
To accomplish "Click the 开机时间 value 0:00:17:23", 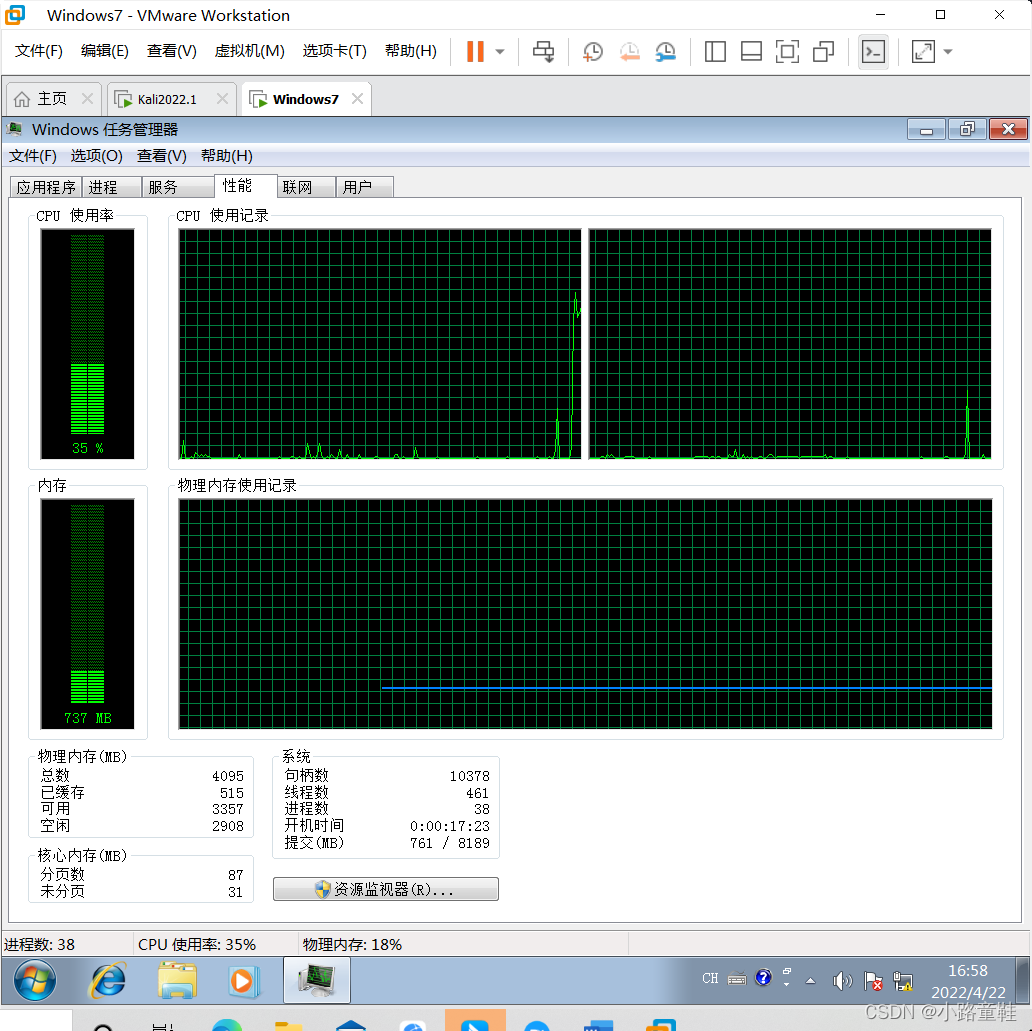I will pyautogui.click(x=450, y=826).
